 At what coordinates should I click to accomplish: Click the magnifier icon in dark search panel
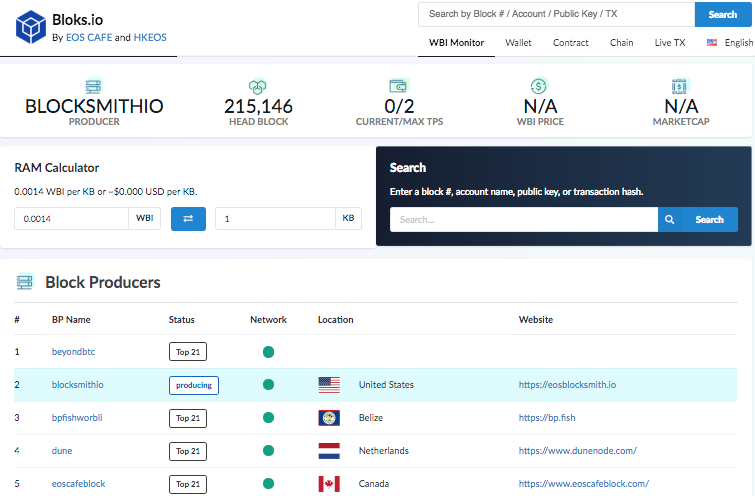[670, 220]
